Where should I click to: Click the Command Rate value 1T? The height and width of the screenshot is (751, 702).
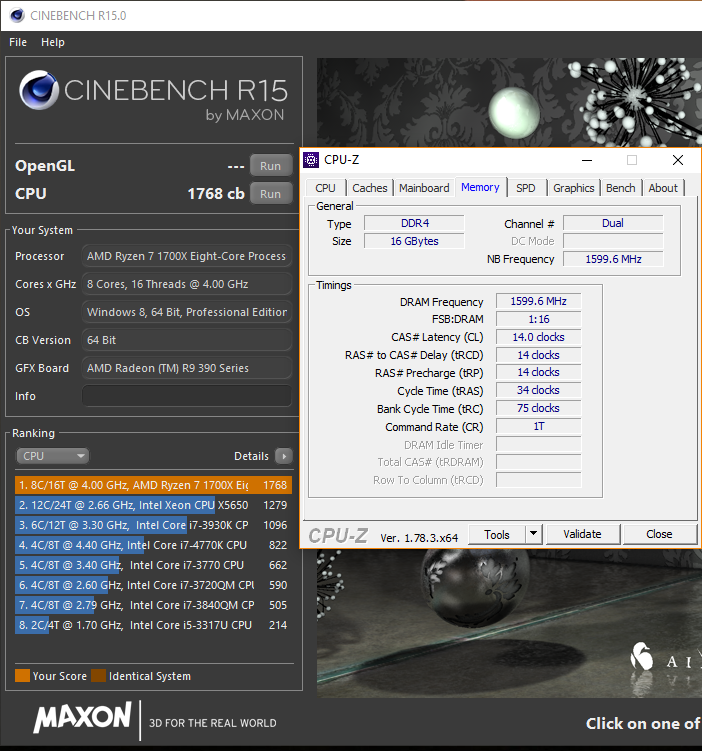coord(539,426)
